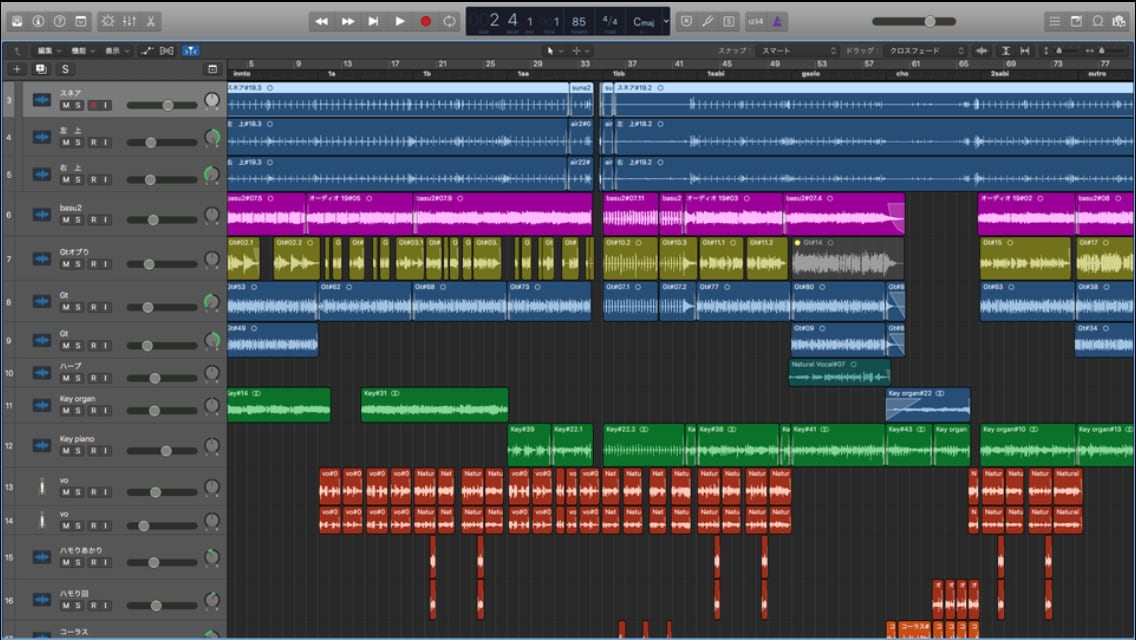Start playback
This screenshot has height=640, width=1136.
tap(399, 22)
